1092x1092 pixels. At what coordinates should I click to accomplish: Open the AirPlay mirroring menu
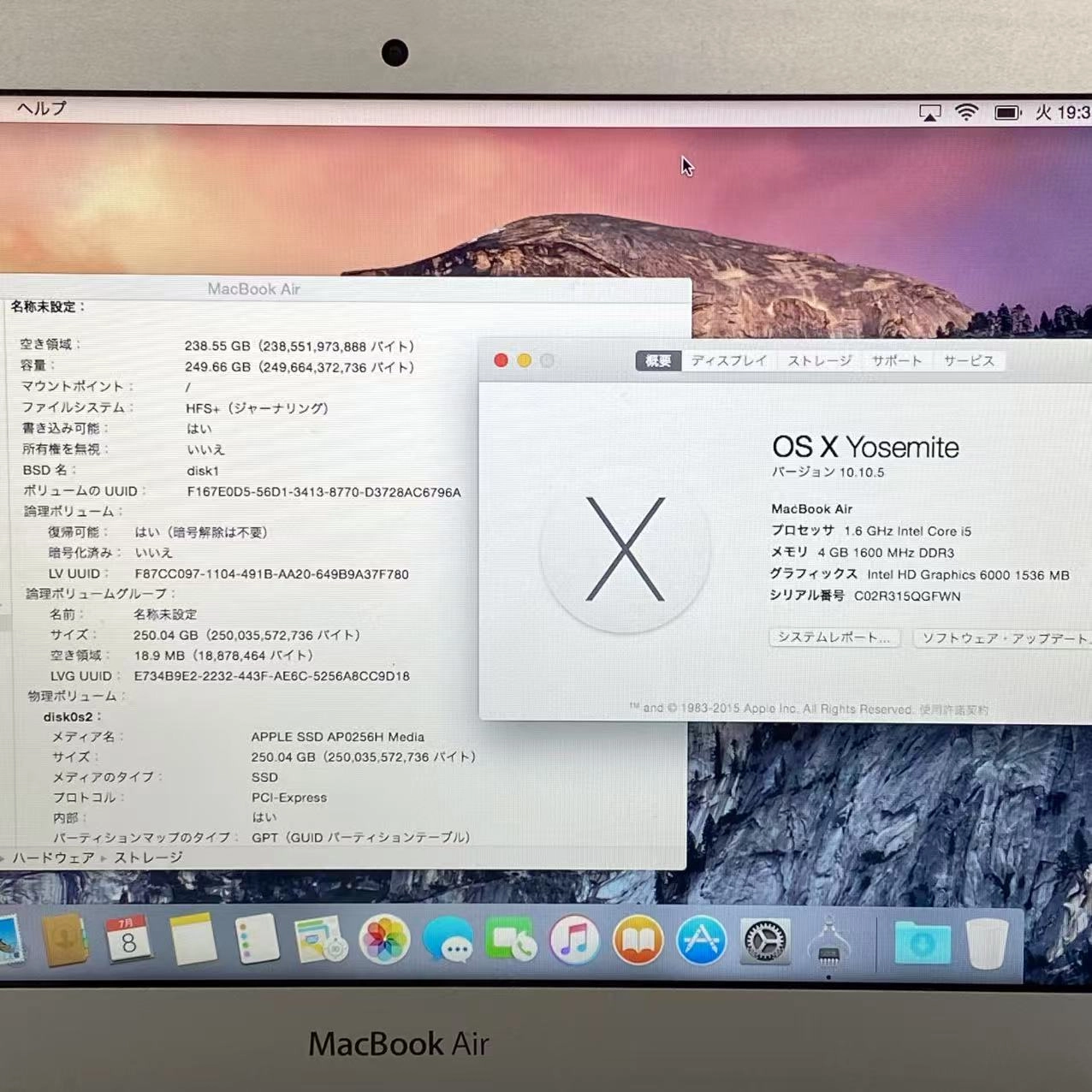930,111
